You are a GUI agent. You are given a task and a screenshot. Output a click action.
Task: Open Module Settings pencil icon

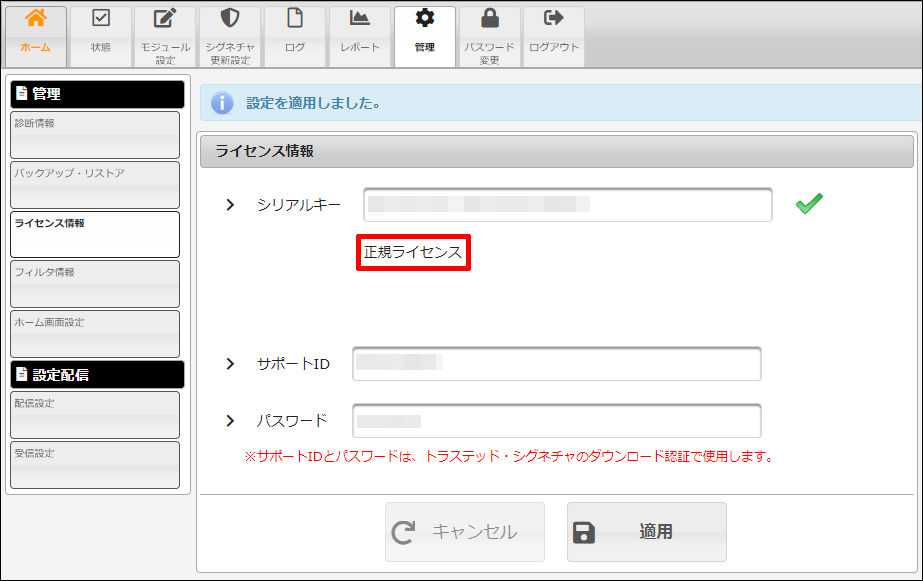click(165, 18)
